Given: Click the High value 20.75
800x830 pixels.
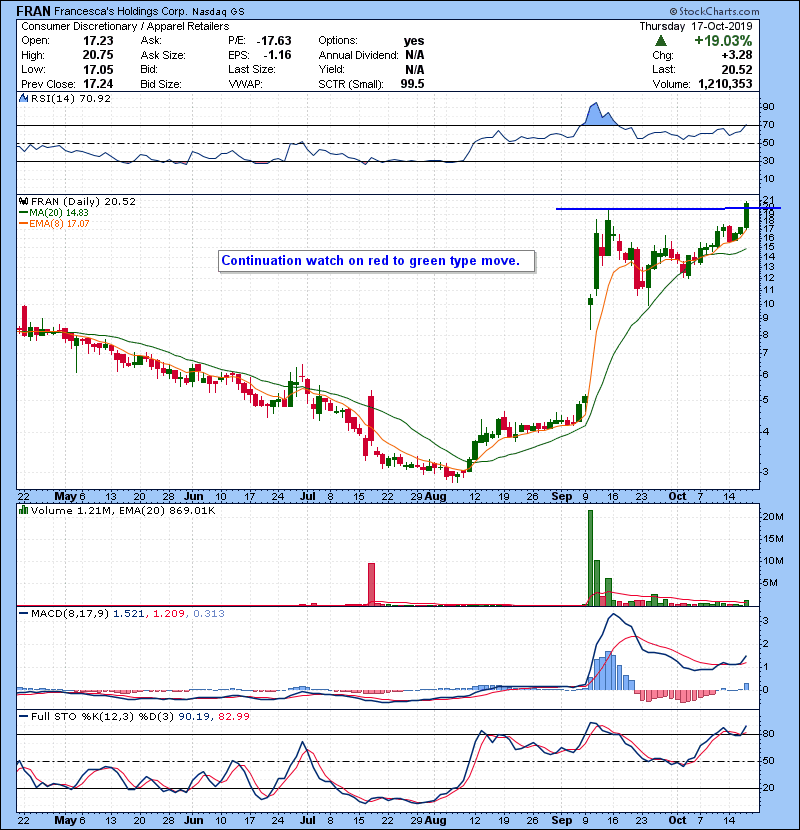Looking at the screenshot, I should (x=98, y=55).
